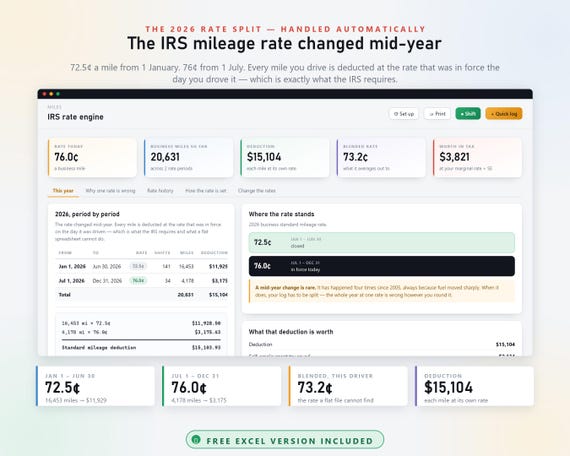Click the 20,631 total miles cell in table

click(185, 295)
